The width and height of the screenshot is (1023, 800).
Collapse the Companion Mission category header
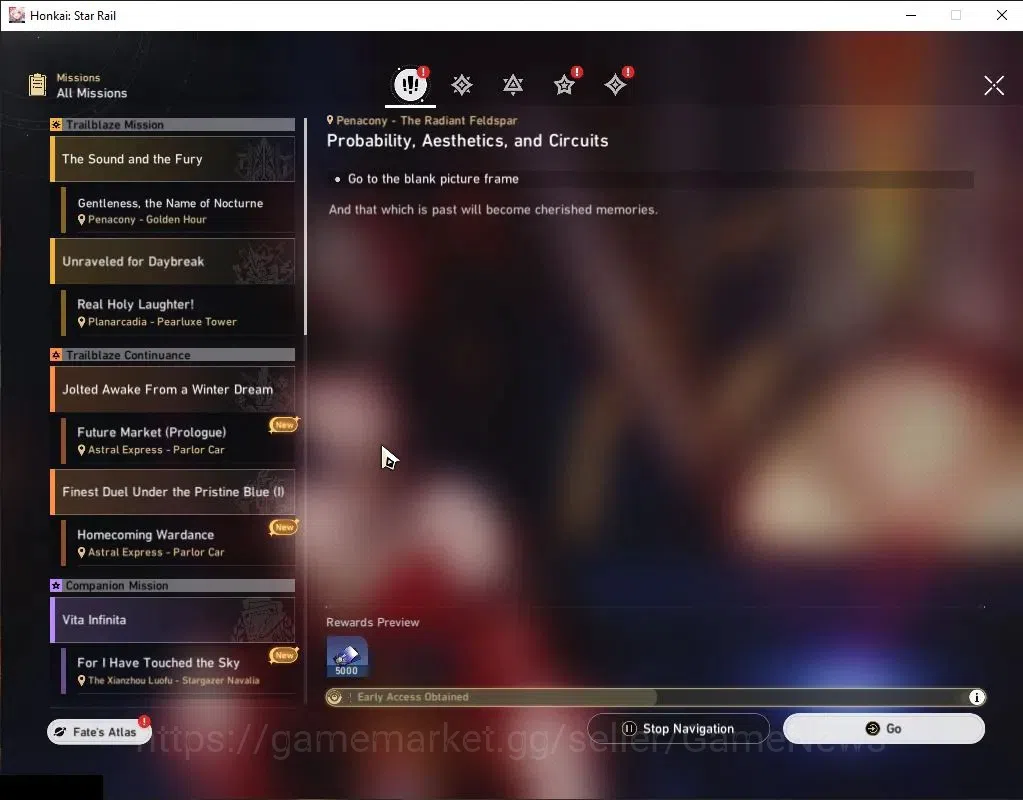[173, 585]
